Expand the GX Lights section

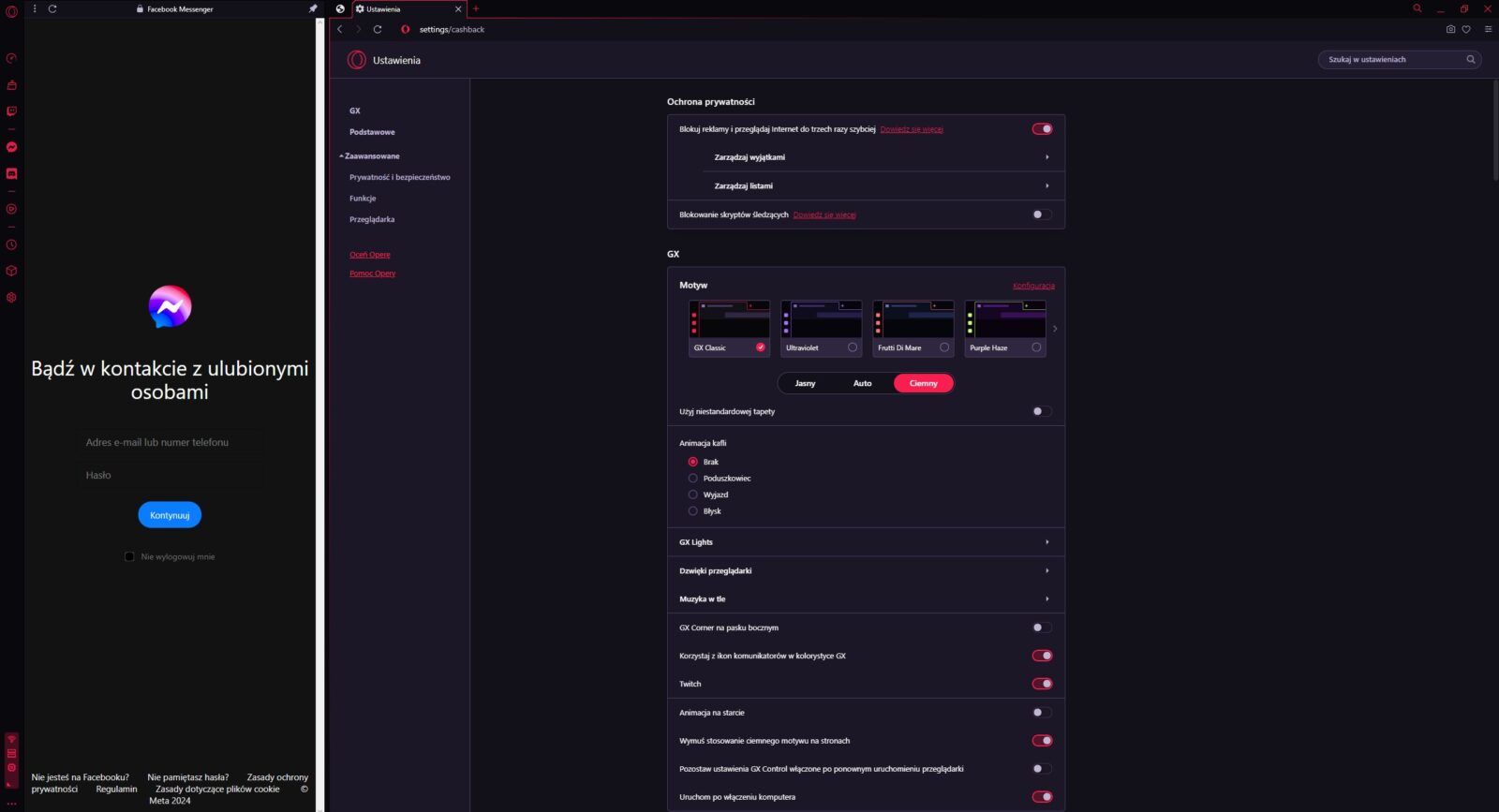pyautogui.click(x=866, y=542)
